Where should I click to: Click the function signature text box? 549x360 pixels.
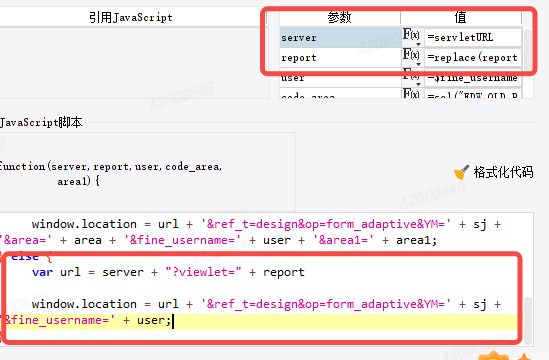(x=147, y=172)
